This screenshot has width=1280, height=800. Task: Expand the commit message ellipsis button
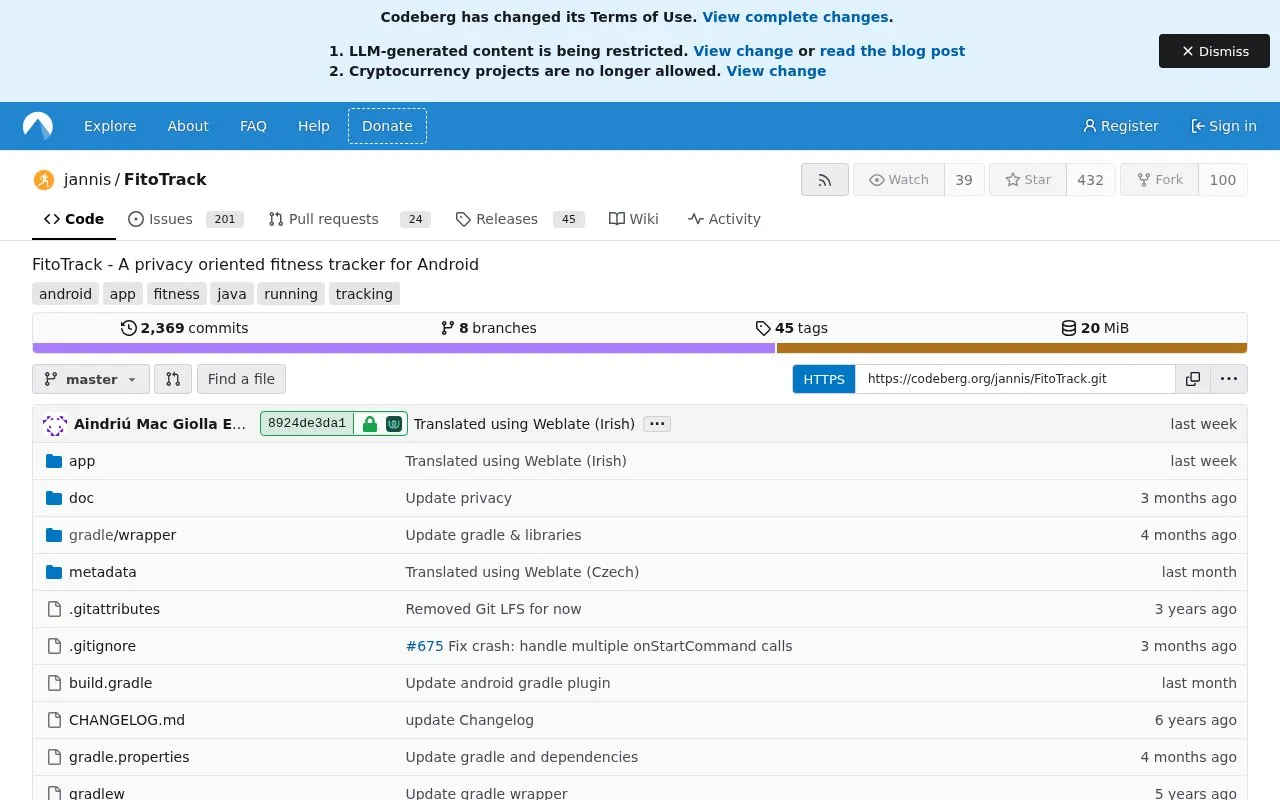pyautogui.click(x=657, y=424)
